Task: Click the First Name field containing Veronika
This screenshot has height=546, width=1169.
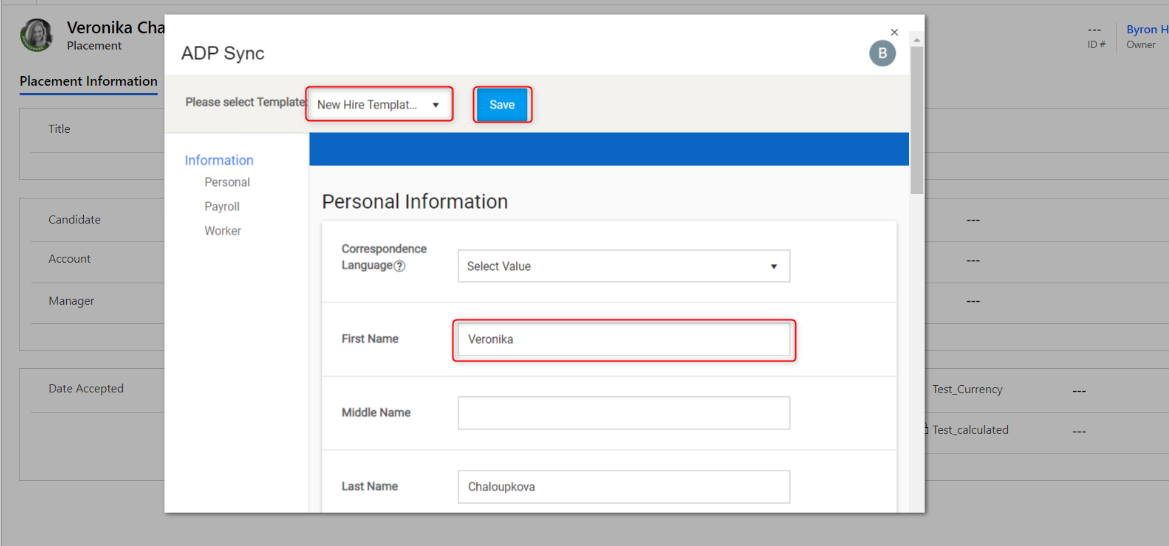Action: (623, 339)
